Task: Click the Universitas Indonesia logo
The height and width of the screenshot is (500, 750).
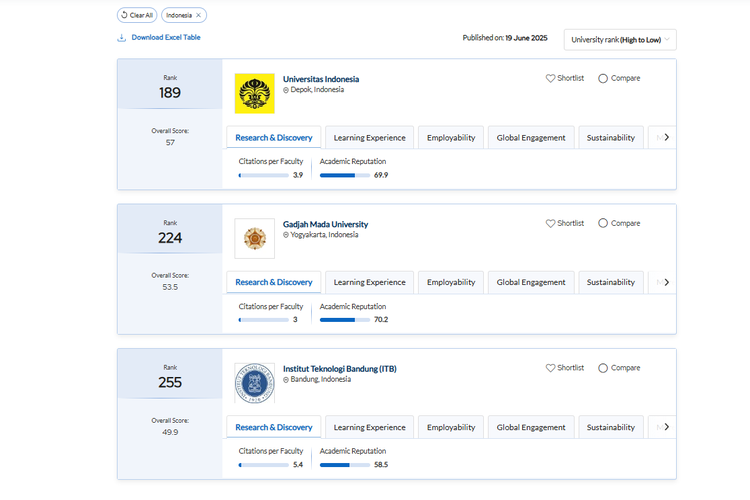Action: pos(254,94)
